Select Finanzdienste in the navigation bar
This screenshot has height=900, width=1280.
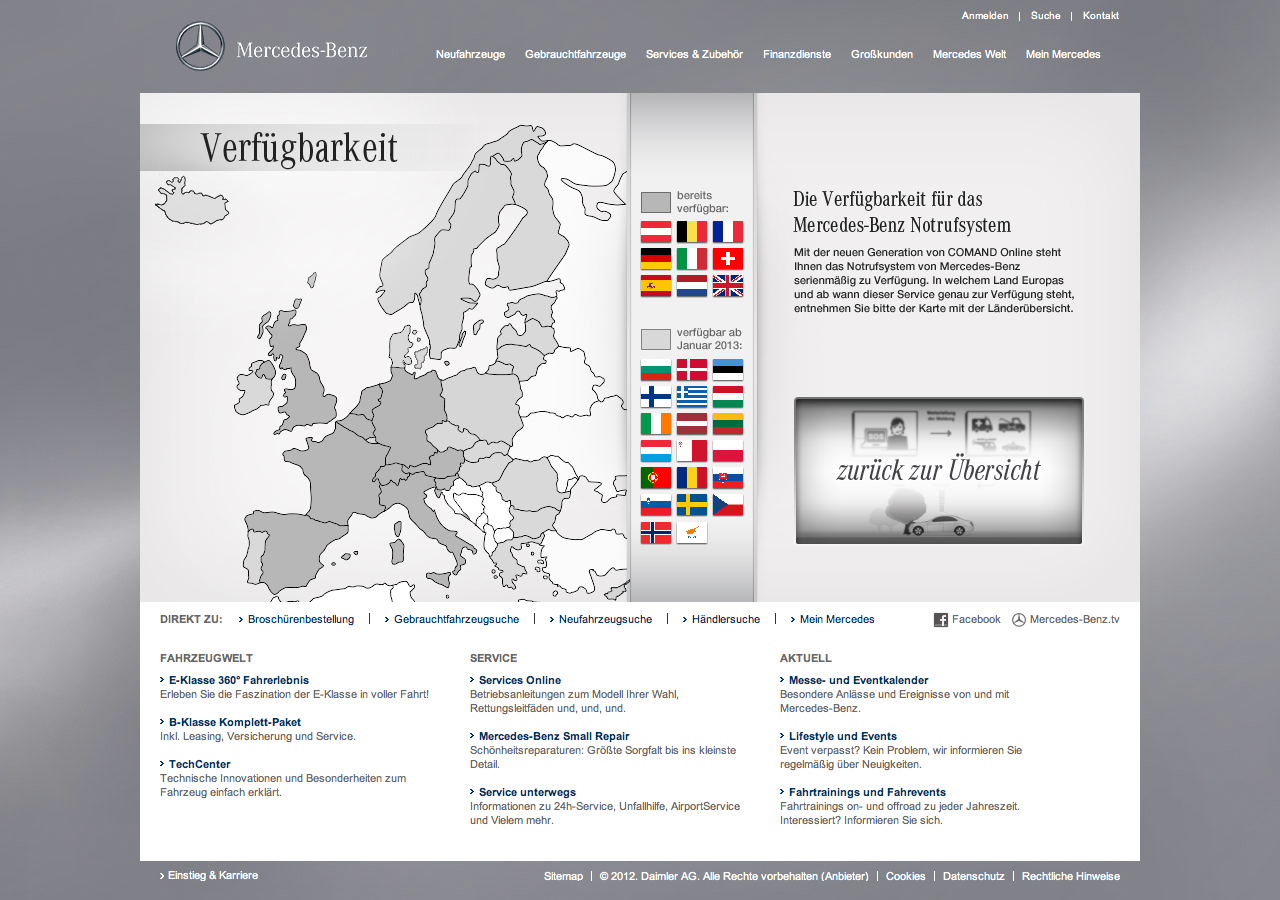click(796, 54)
